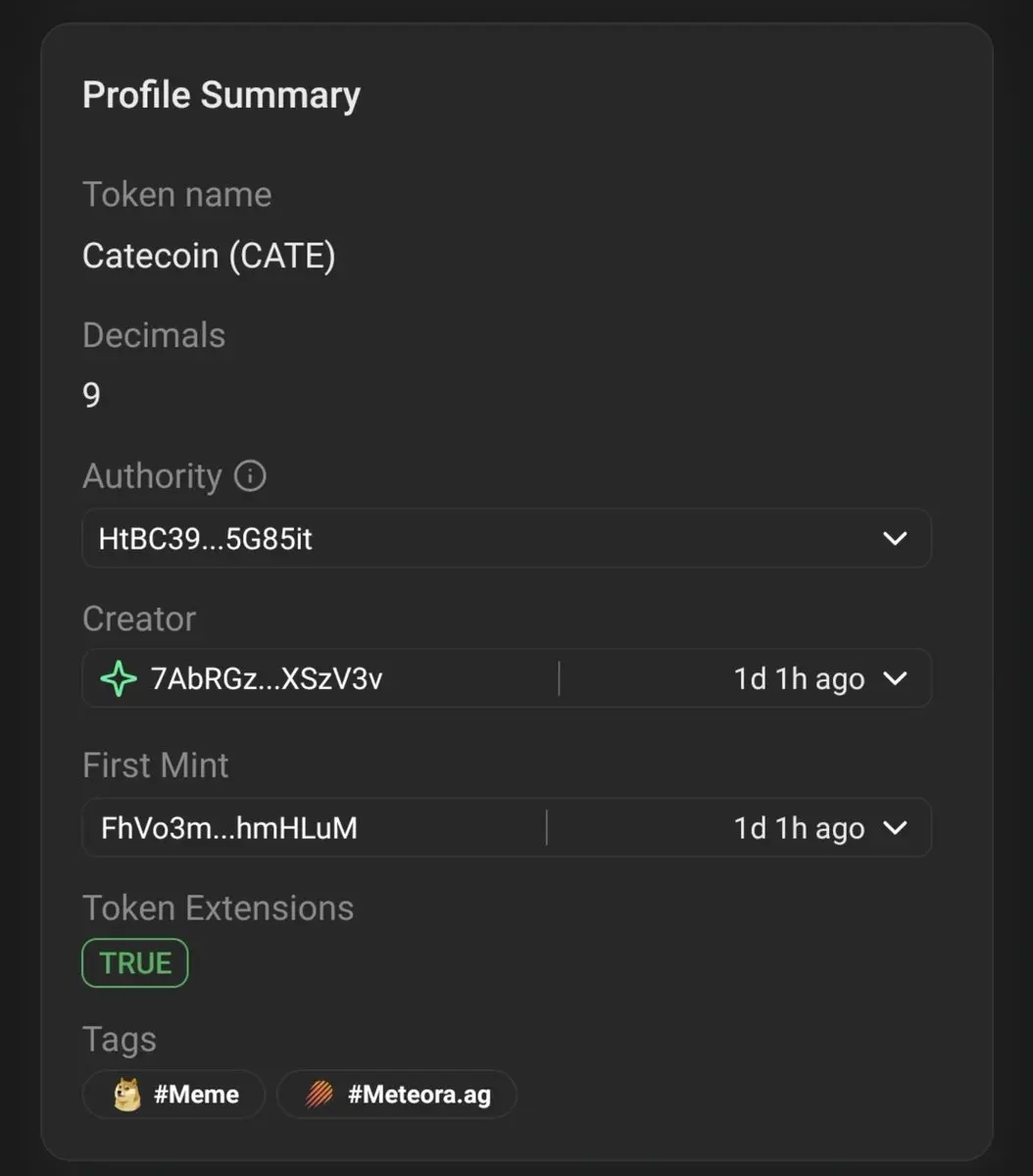
Task: Click the TRUE Token Extensions badge
Action: 135,963
